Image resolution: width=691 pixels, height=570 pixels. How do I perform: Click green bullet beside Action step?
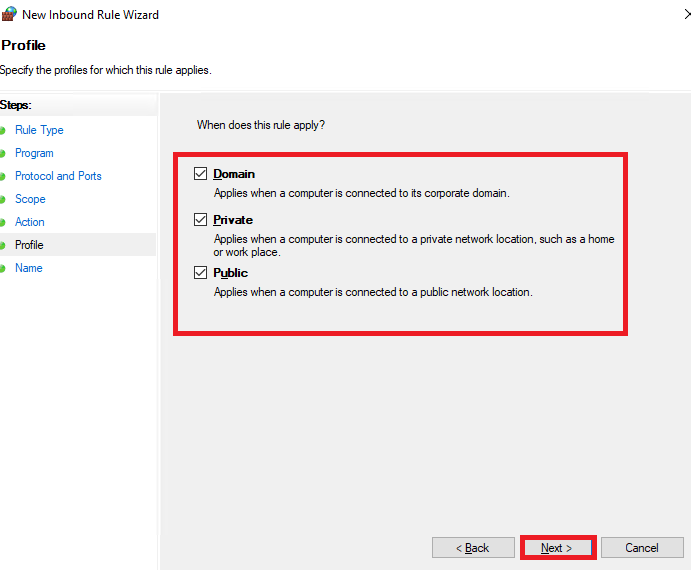click(x=2, y=222)
